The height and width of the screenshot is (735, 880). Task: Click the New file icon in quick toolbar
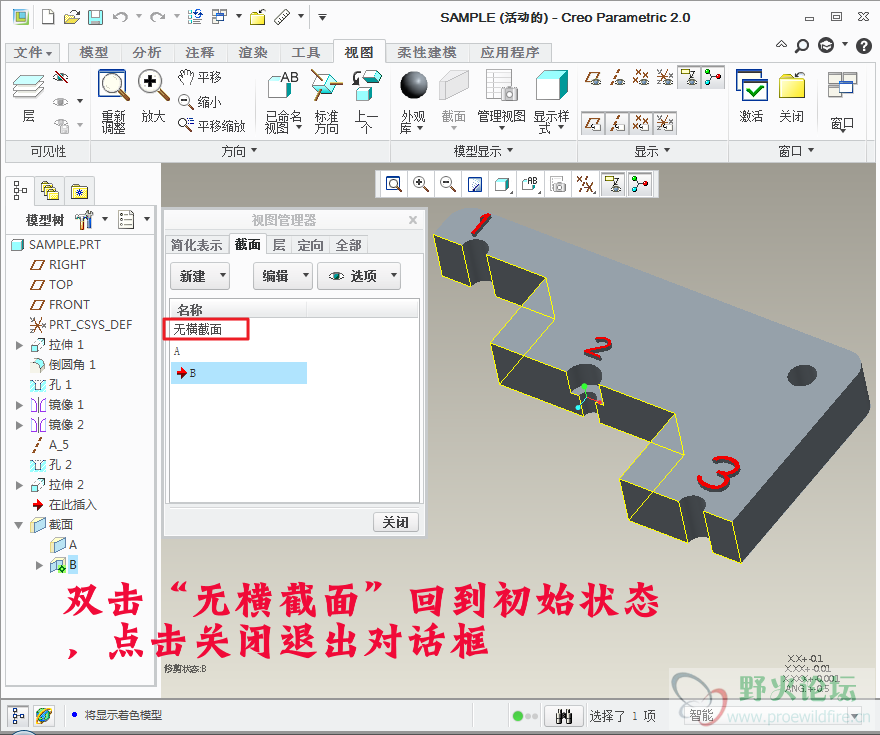coord(48,17)
